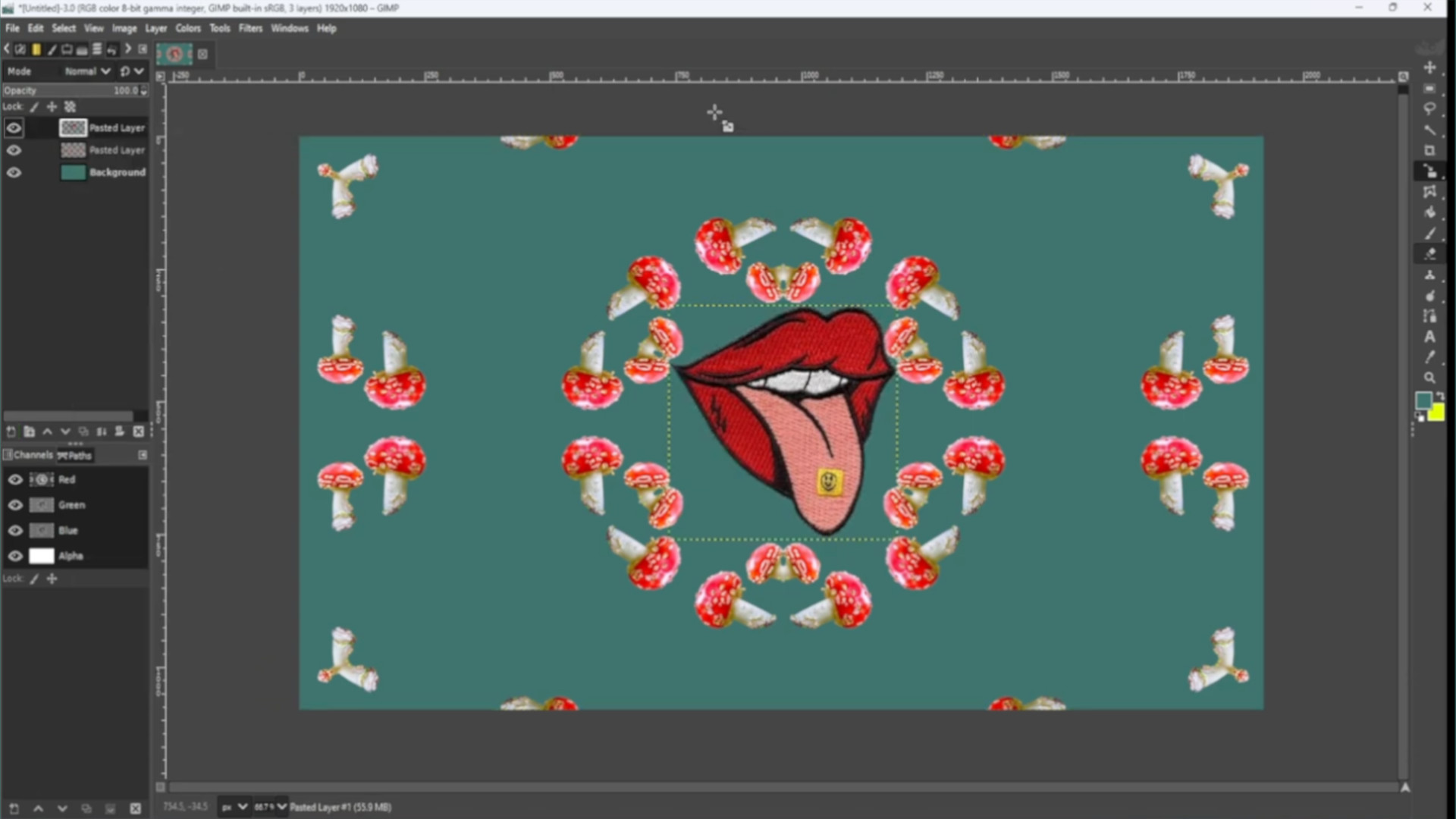Select the Color Picker eyedropper tool

coord(1429,357)
